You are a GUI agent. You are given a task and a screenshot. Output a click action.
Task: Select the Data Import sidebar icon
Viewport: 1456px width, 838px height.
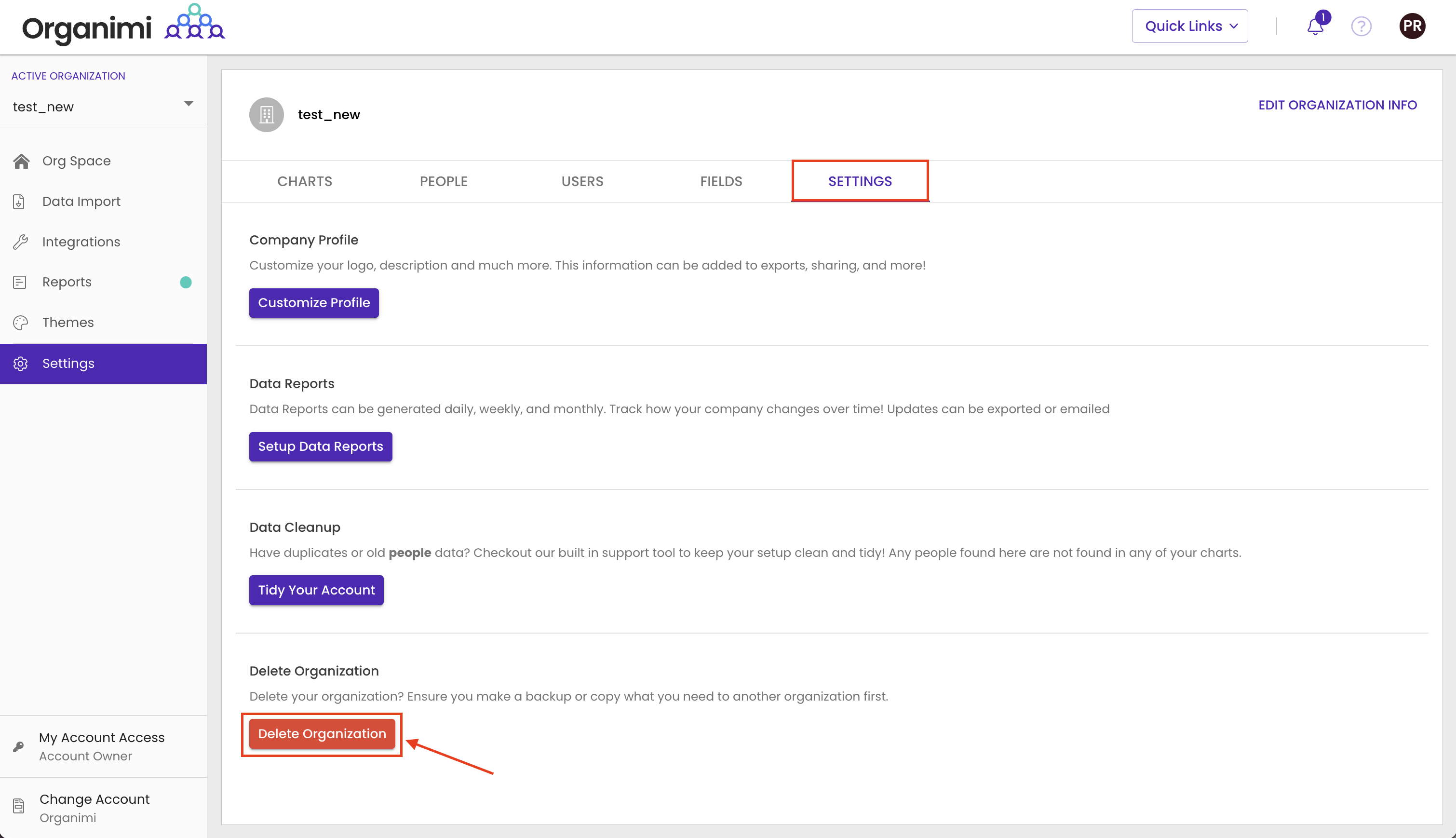(20, 202)
